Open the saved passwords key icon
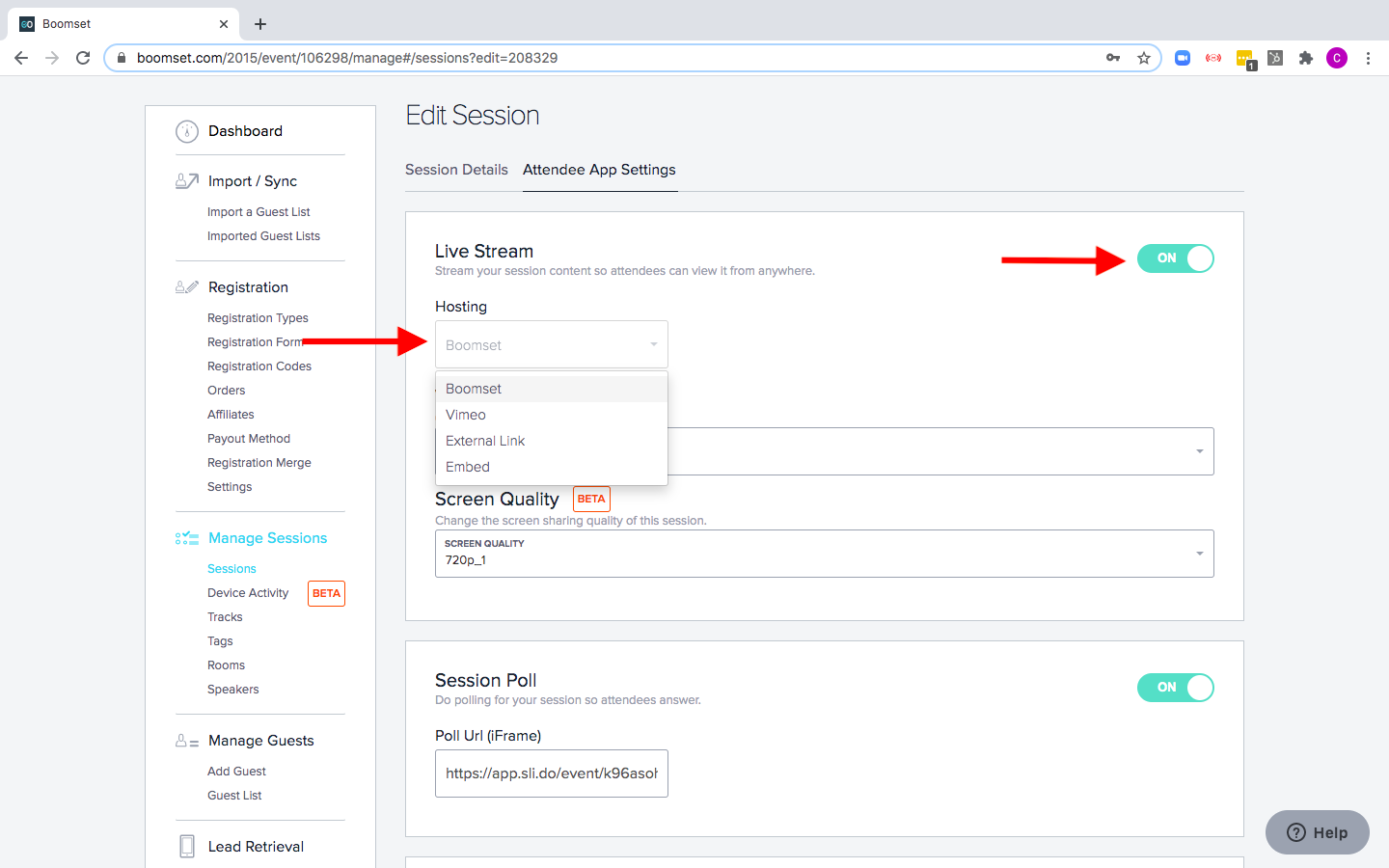1389x868 pixels. [1113, 58]
